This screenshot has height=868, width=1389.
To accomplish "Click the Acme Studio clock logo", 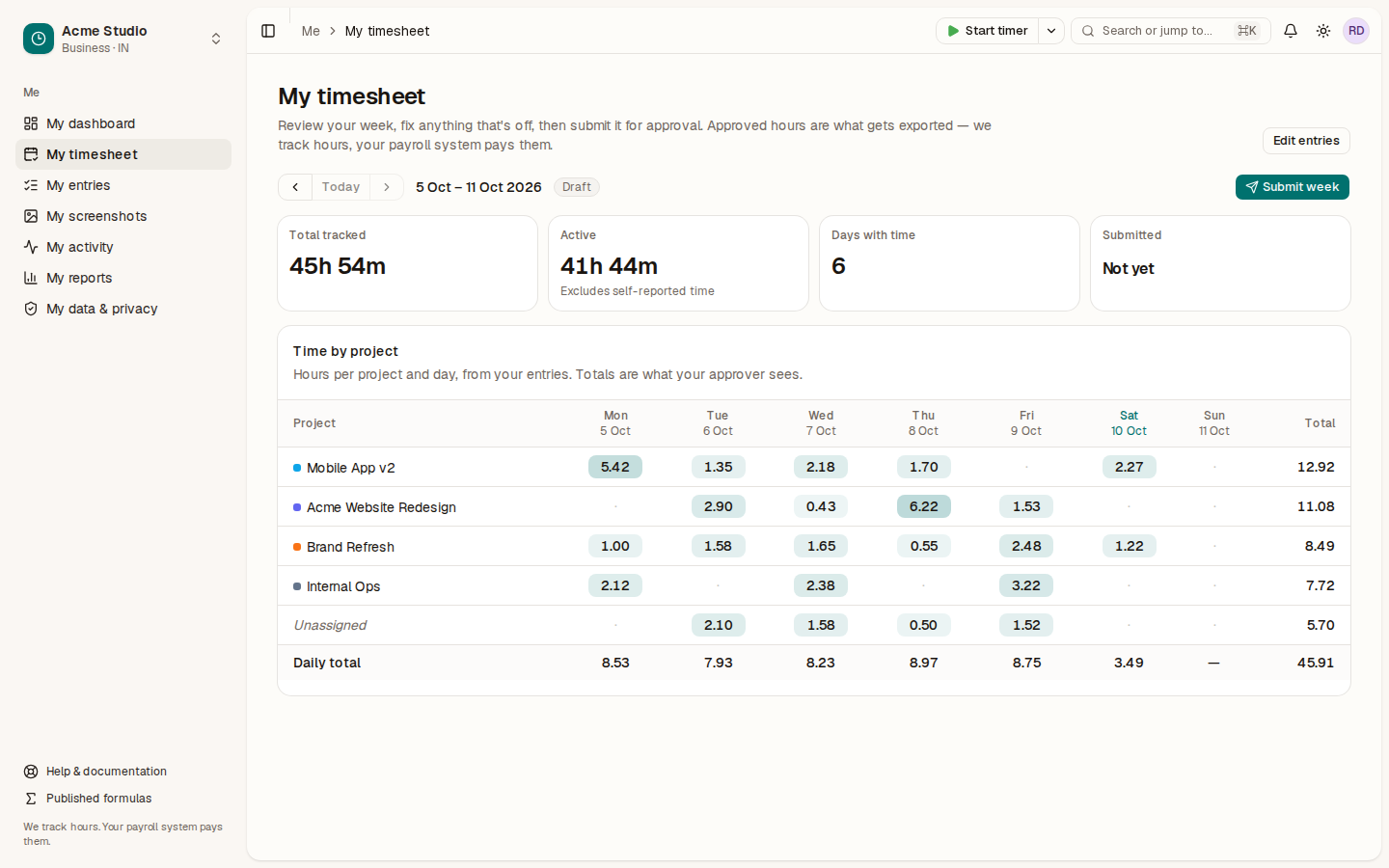I will [39, 39].
